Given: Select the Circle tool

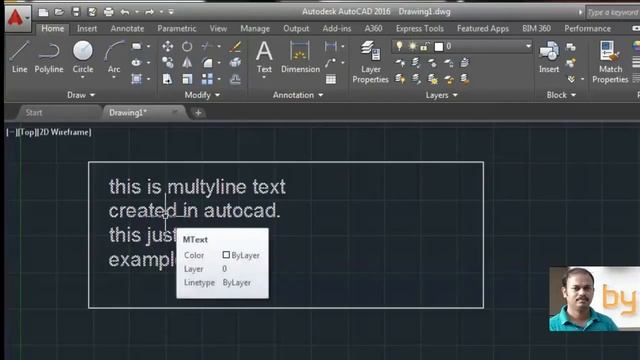Looking at the screenshot, I should tap(83, 57).
